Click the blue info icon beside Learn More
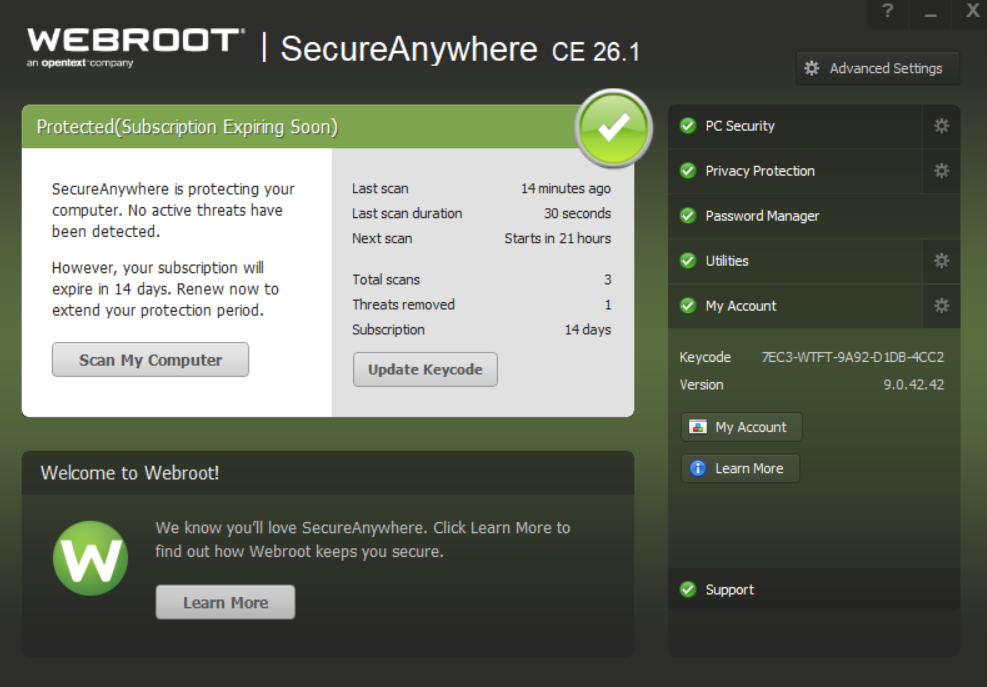987x687 pixels. point(697,468)
